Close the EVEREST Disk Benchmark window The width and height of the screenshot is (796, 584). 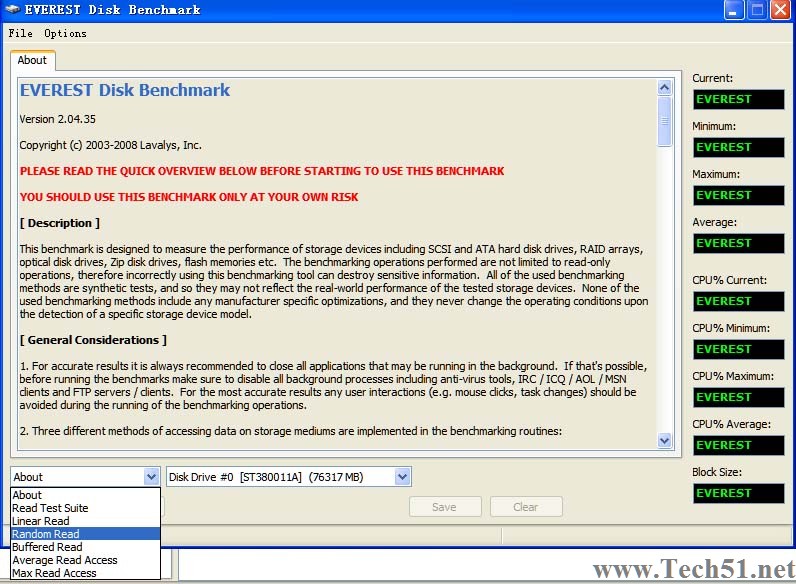pos(780,10)
